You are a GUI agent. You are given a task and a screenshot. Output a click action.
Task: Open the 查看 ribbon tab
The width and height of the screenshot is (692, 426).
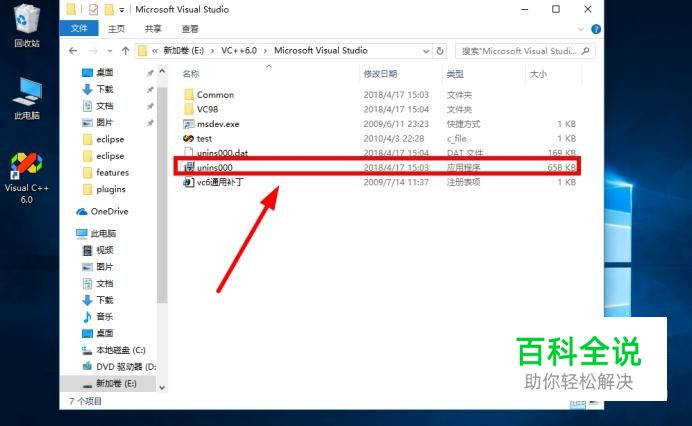190,29
